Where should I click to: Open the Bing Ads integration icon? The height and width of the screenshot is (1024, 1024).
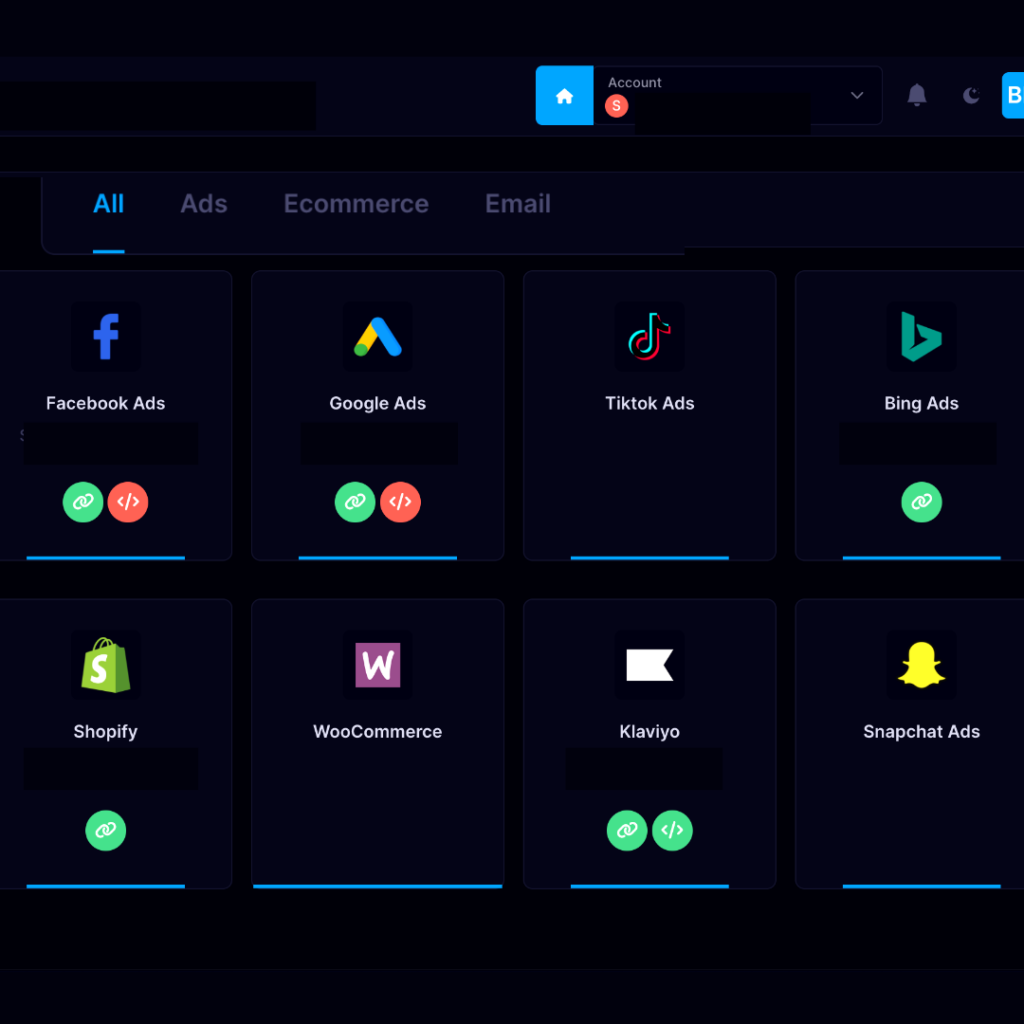click(x=921, y=337)
